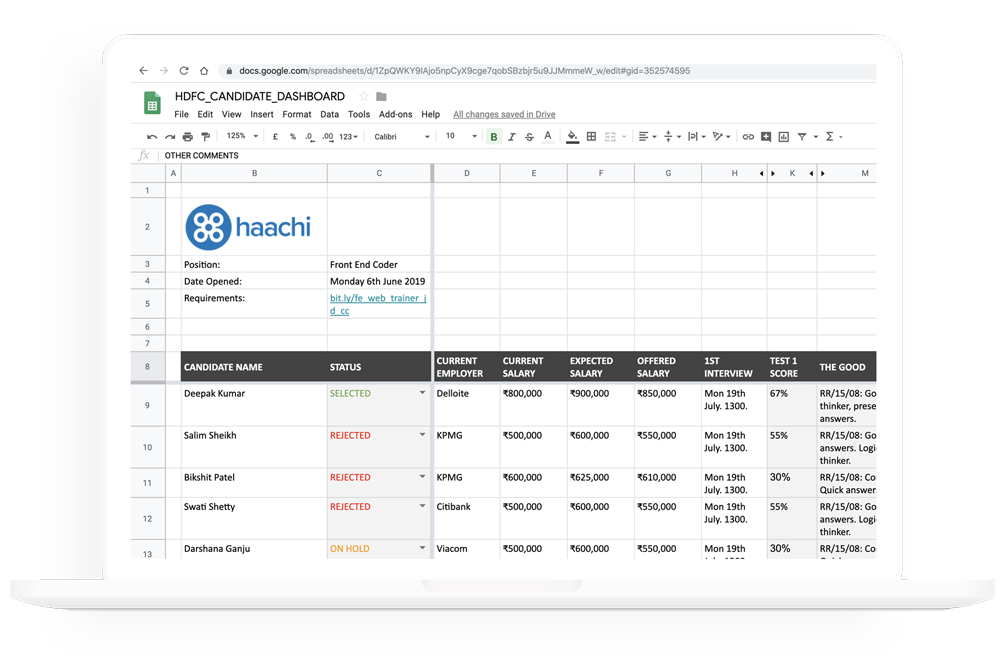Print the spreadsheet with the printer icon
1000x670 pixels.
tap(188, 136)
